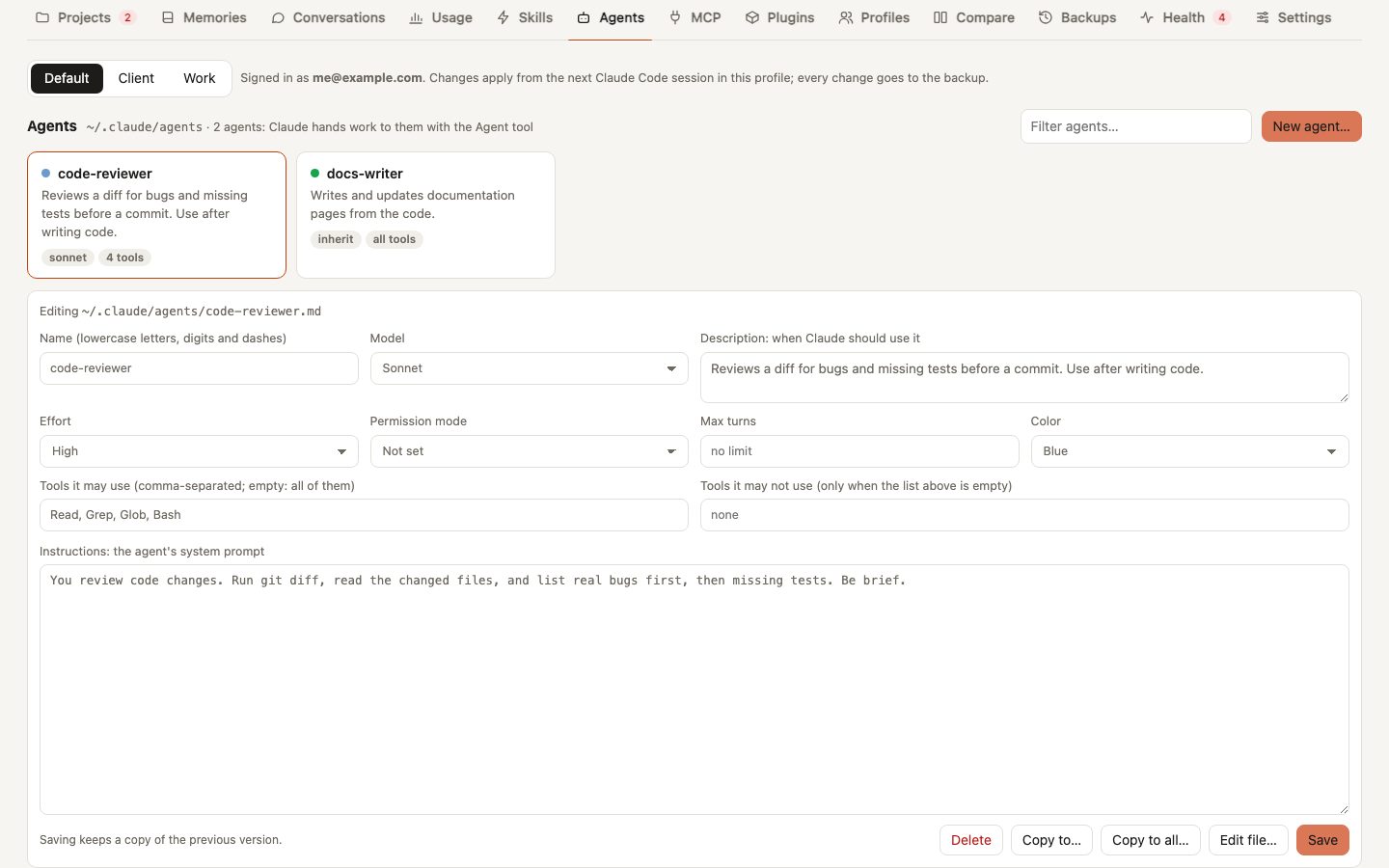Viewport: 1389px width, 868px height.
Task: Click the sonnet tag on code-reviewer card
Action: point(68,258)
